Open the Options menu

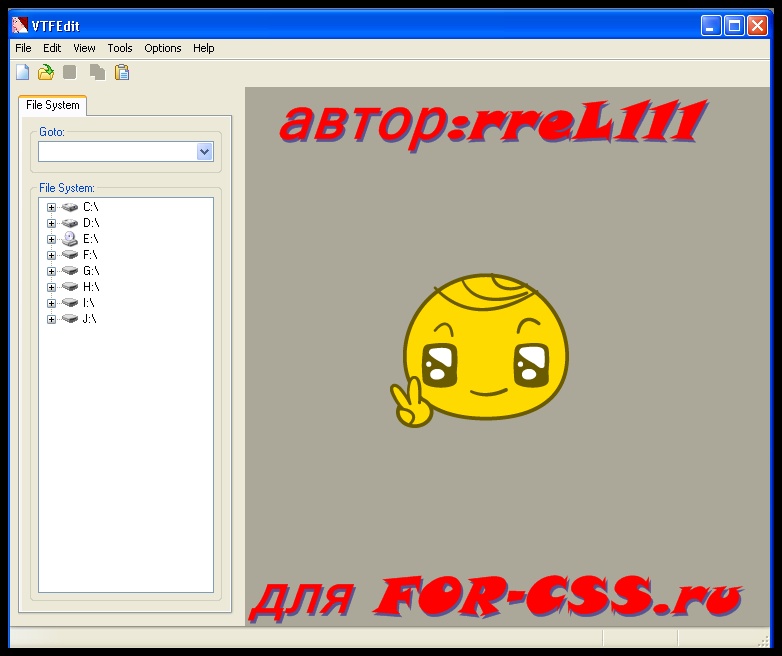coord(163,48)
